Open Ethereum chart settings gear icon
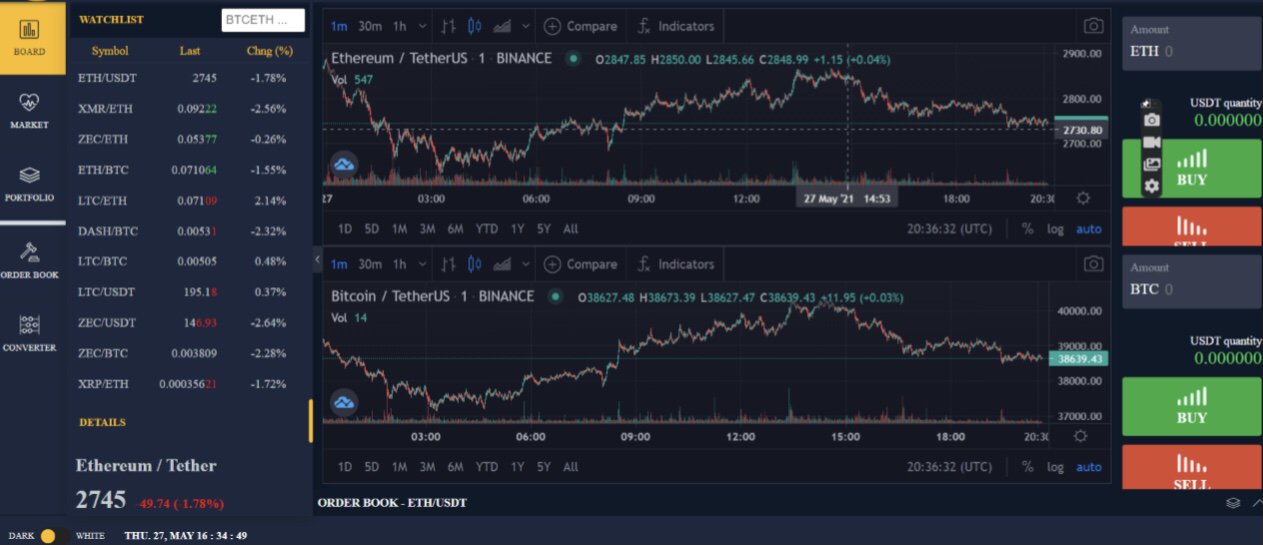This screenshot has width=1263, height=545. click(1082, 198)
